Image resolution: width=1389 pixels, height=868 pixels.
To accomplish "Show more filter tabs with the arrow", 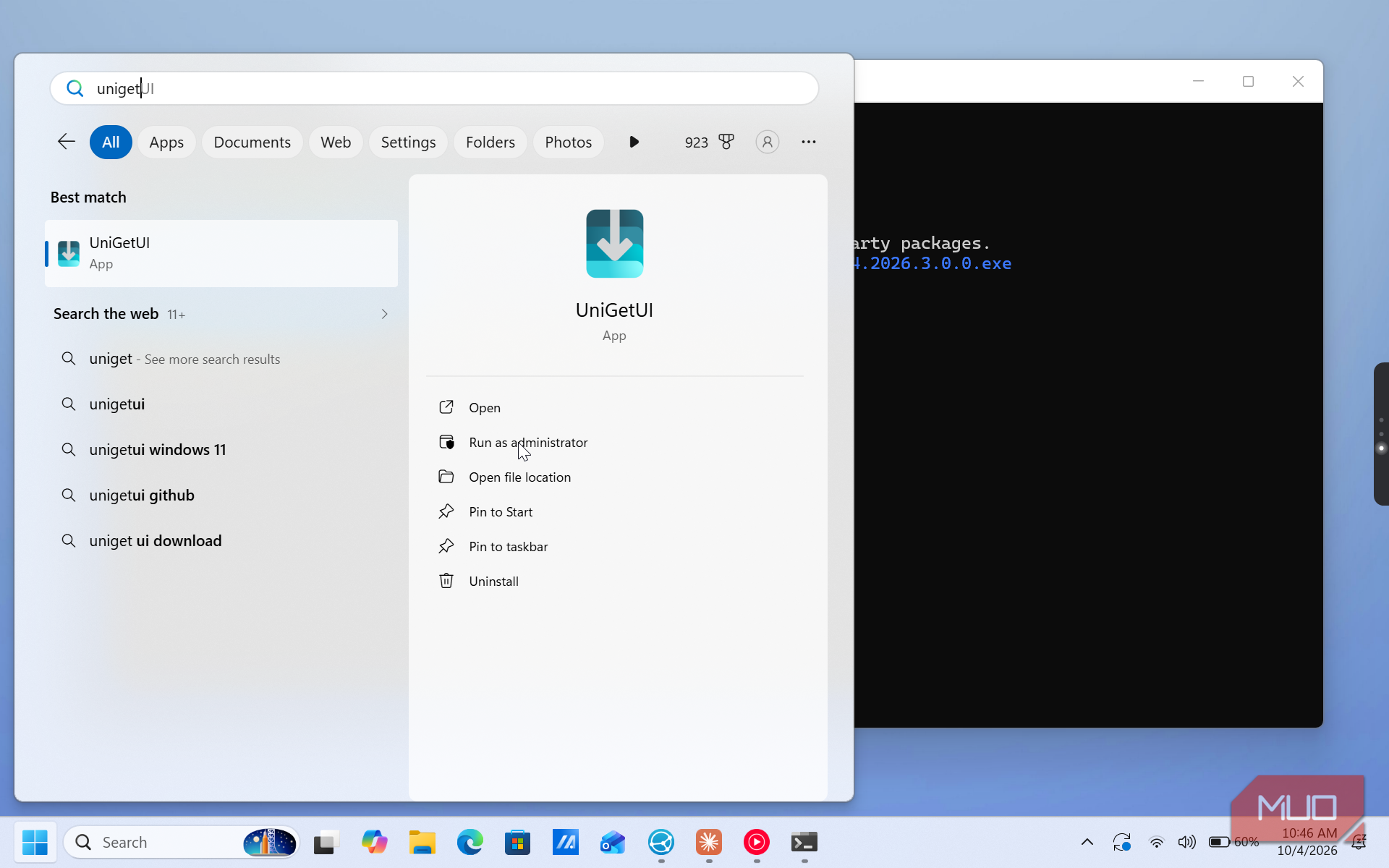I will tap(634, 142).
